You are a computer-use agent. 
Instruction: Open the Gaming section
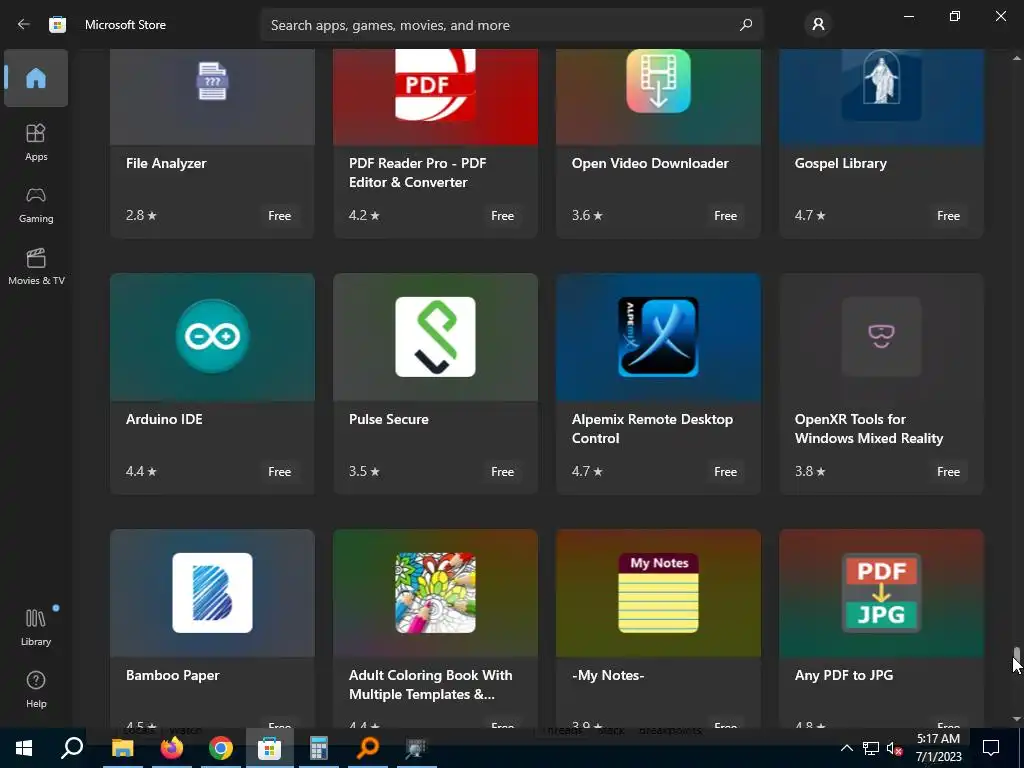click(36, 205)
